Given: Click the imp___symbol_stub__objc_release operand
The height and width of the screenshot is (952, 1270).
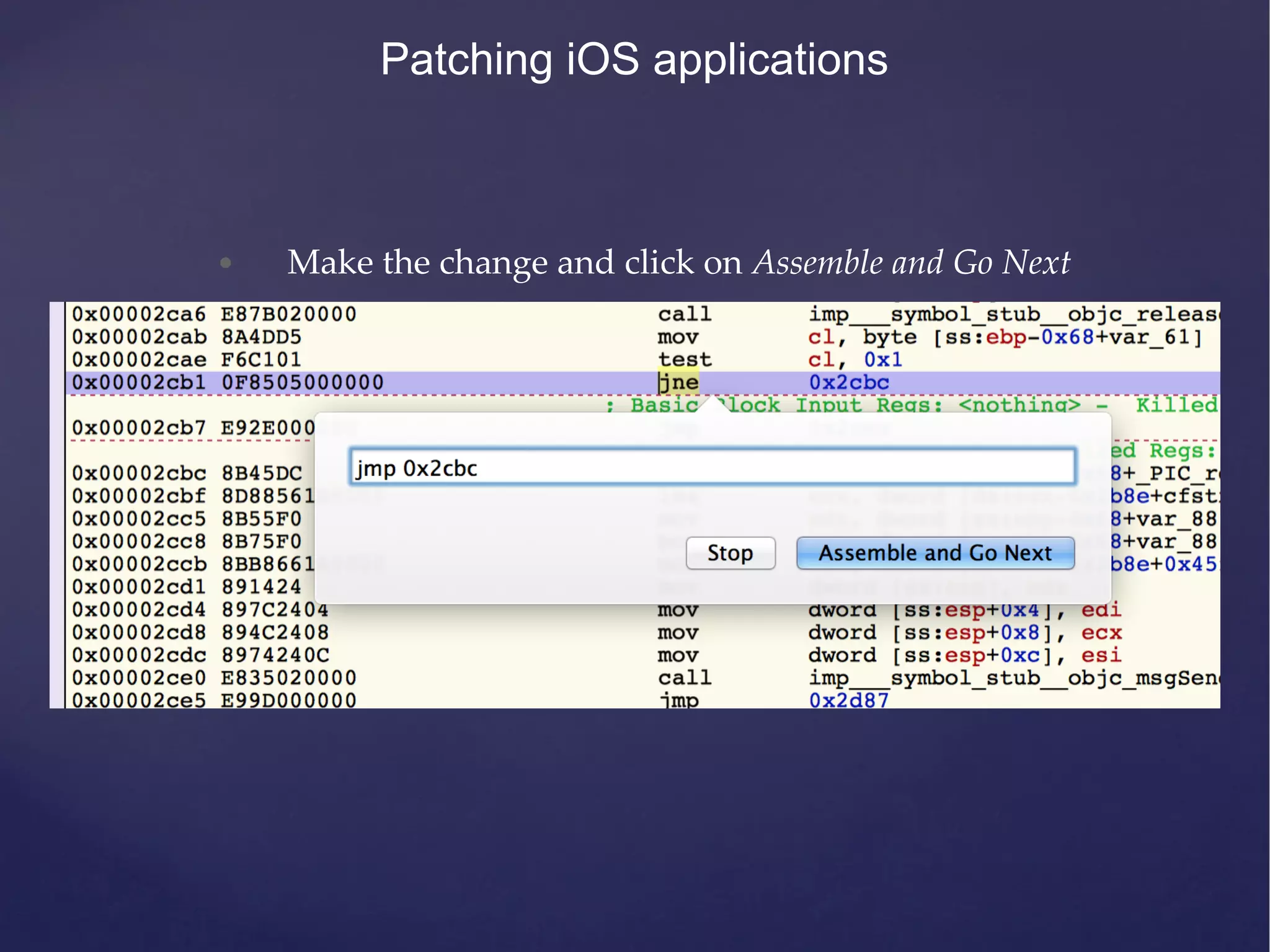Looking at the screenshot, I should [1014, 314].
